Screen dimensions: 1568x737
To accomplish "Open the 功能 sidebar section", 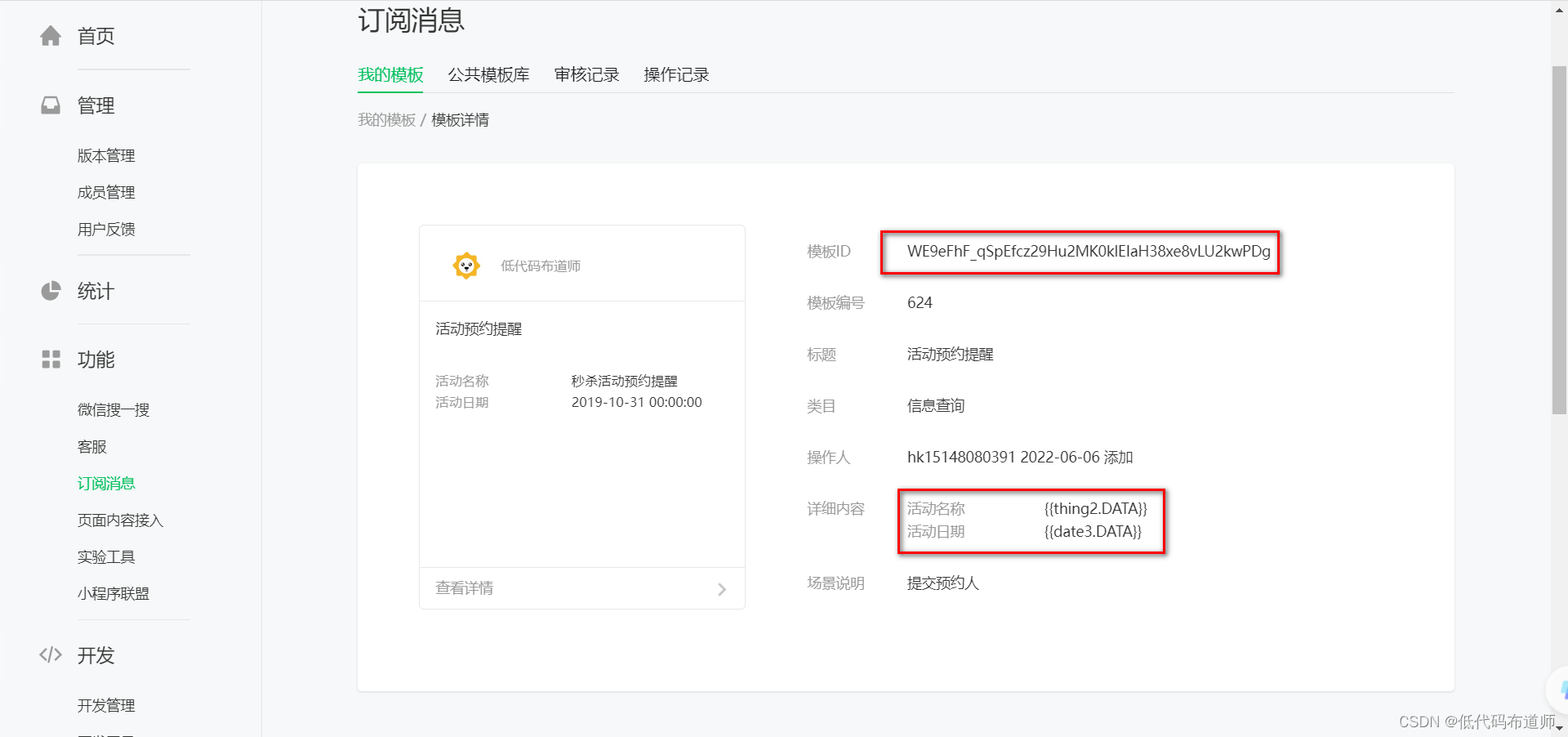I will (x=96, y=360).
